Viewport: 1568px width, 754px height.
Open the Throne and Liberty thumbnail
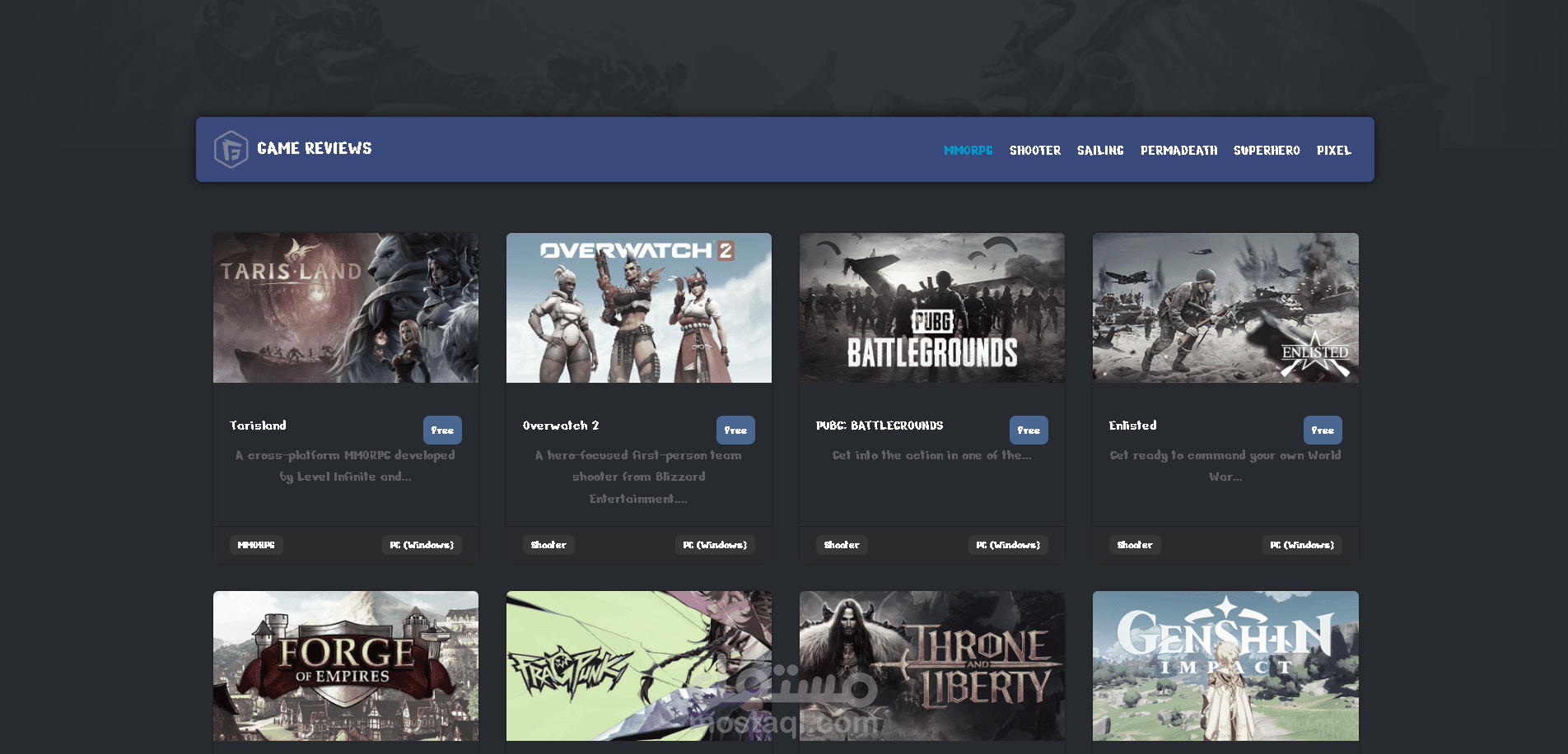[932, 666]
